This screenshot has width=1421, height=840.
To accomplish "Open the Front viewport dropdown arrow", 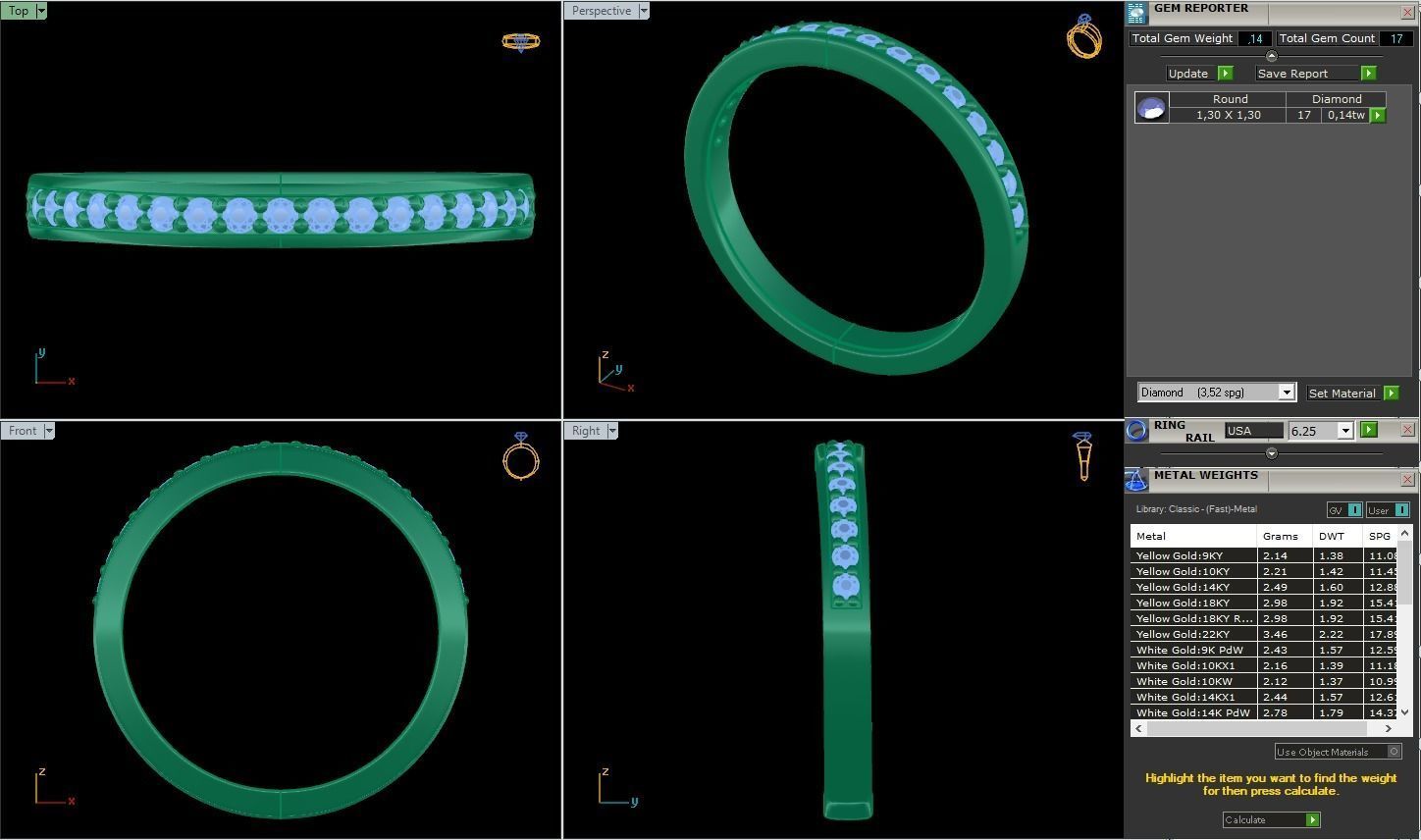I will click(x=49, y=431).
